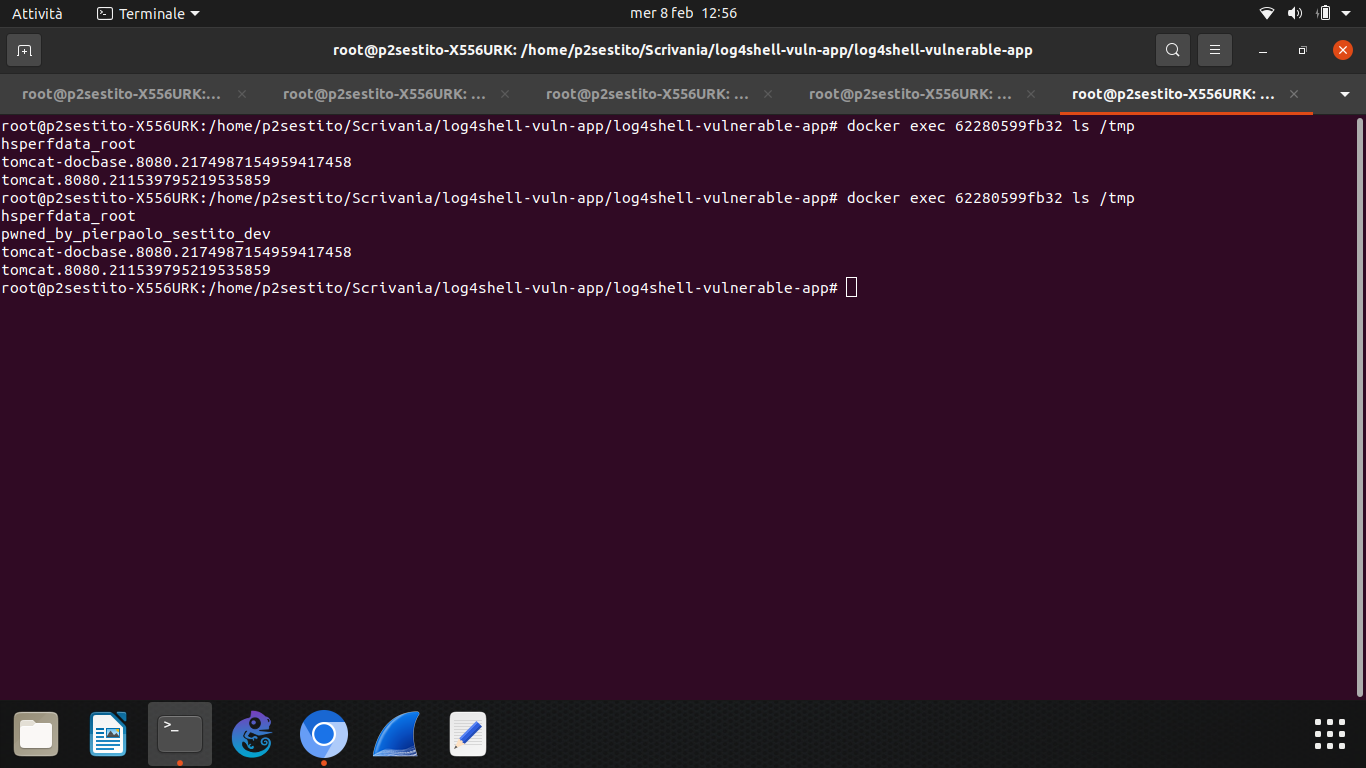This screenshot has width=1366, height=768.
Task: Switch to the second terminal tab
Action: [385, 94]
